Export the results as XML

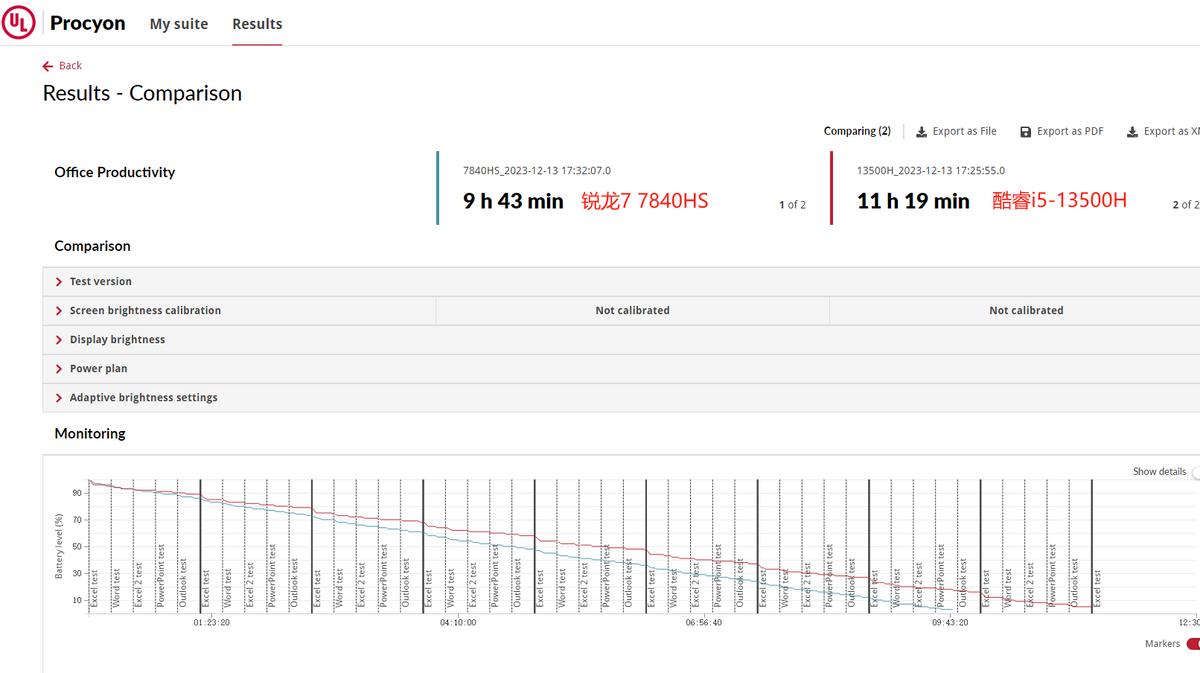tap(1163, 131)
